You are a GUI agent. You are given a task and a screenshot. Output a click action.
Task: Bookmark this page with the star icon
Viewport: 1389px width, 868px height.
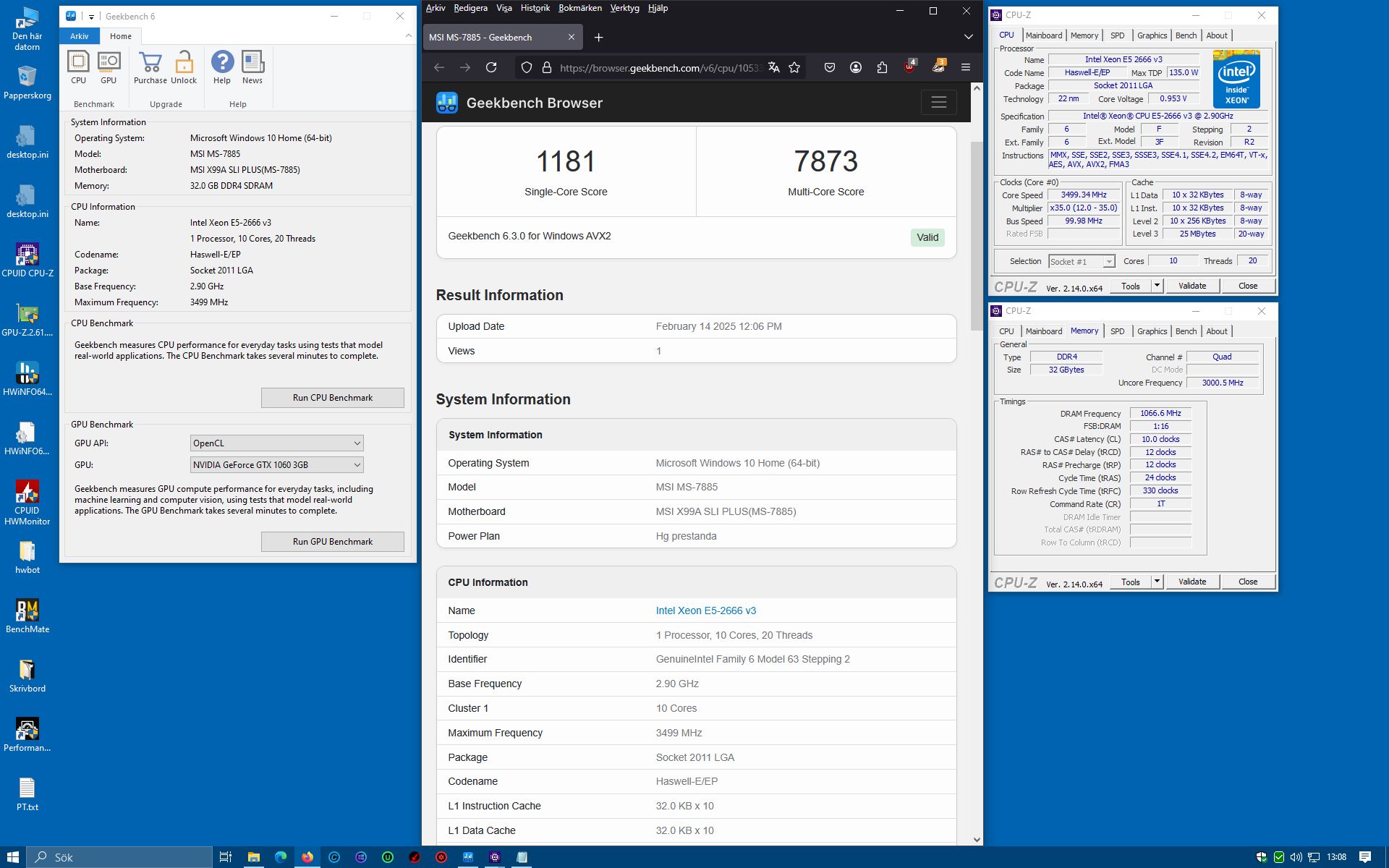pos(794,67)
